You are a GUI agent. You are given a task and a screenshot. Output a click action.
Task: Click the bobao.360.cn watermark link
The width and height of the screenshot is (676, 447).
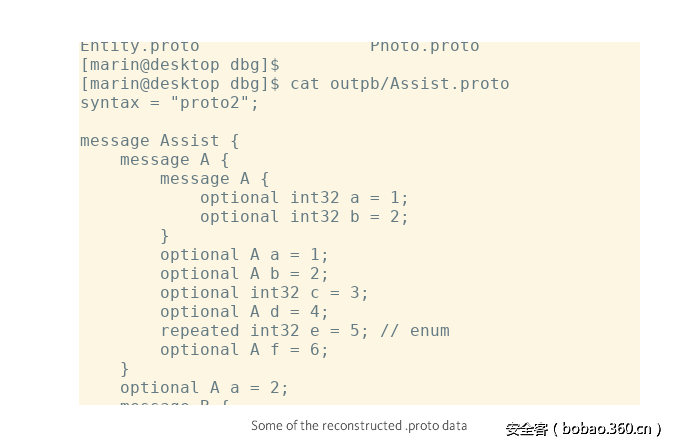605,429
